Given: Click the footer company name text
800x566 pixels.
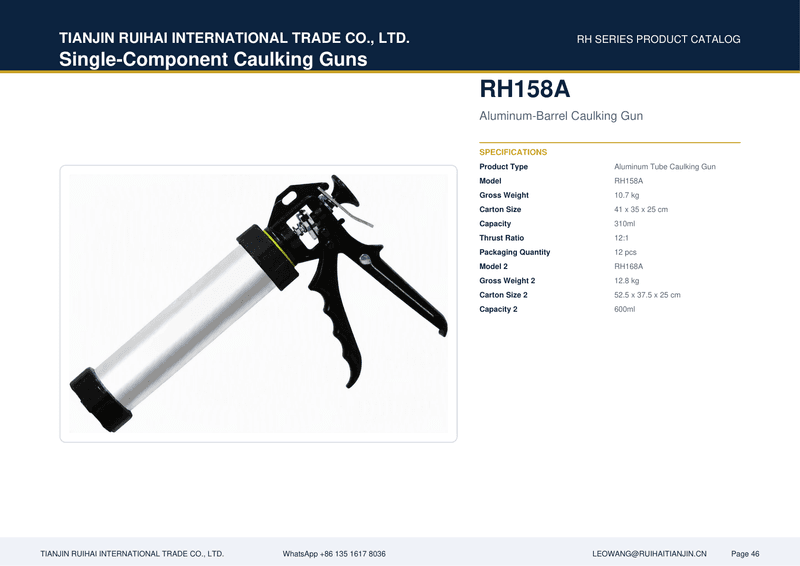Looking at the screenshot, I should coord(132,554).
